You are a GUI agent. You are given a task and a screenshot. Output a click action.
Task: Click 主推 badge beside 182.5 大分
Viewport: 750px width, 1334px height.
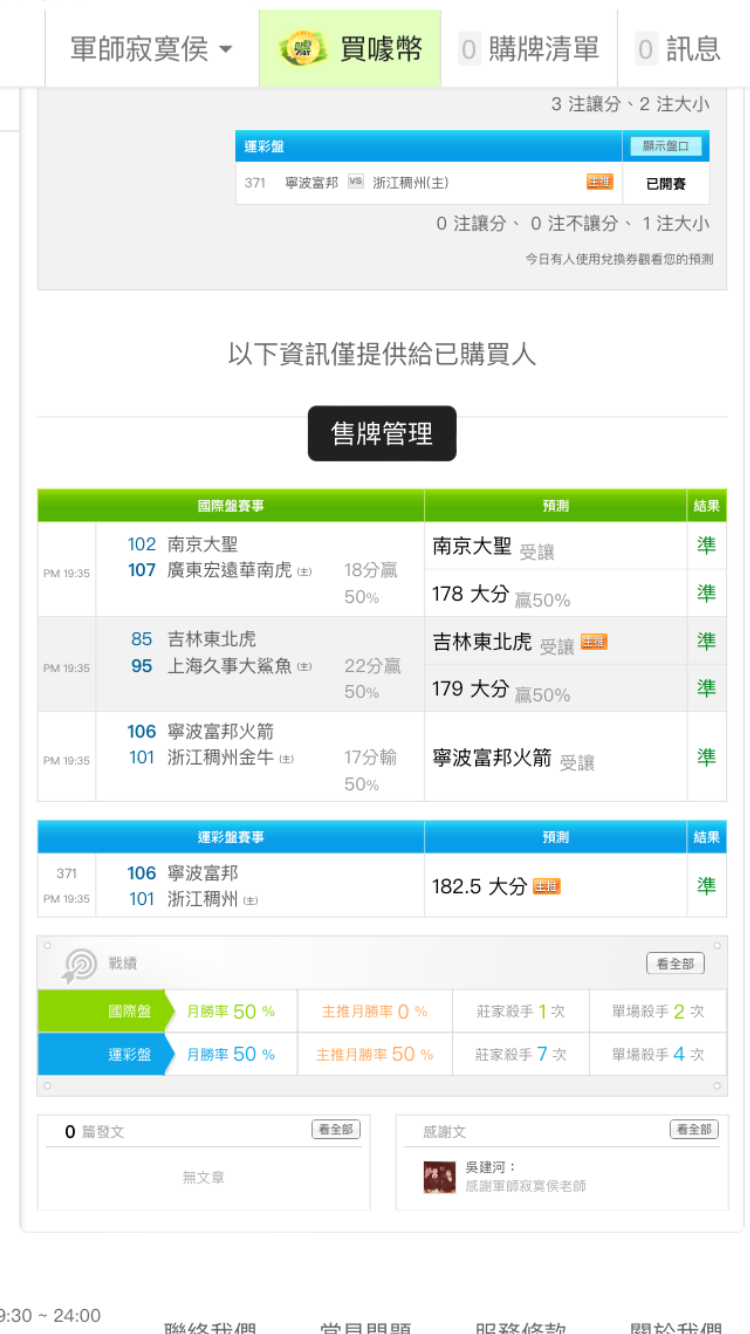[x=546, y=886]
